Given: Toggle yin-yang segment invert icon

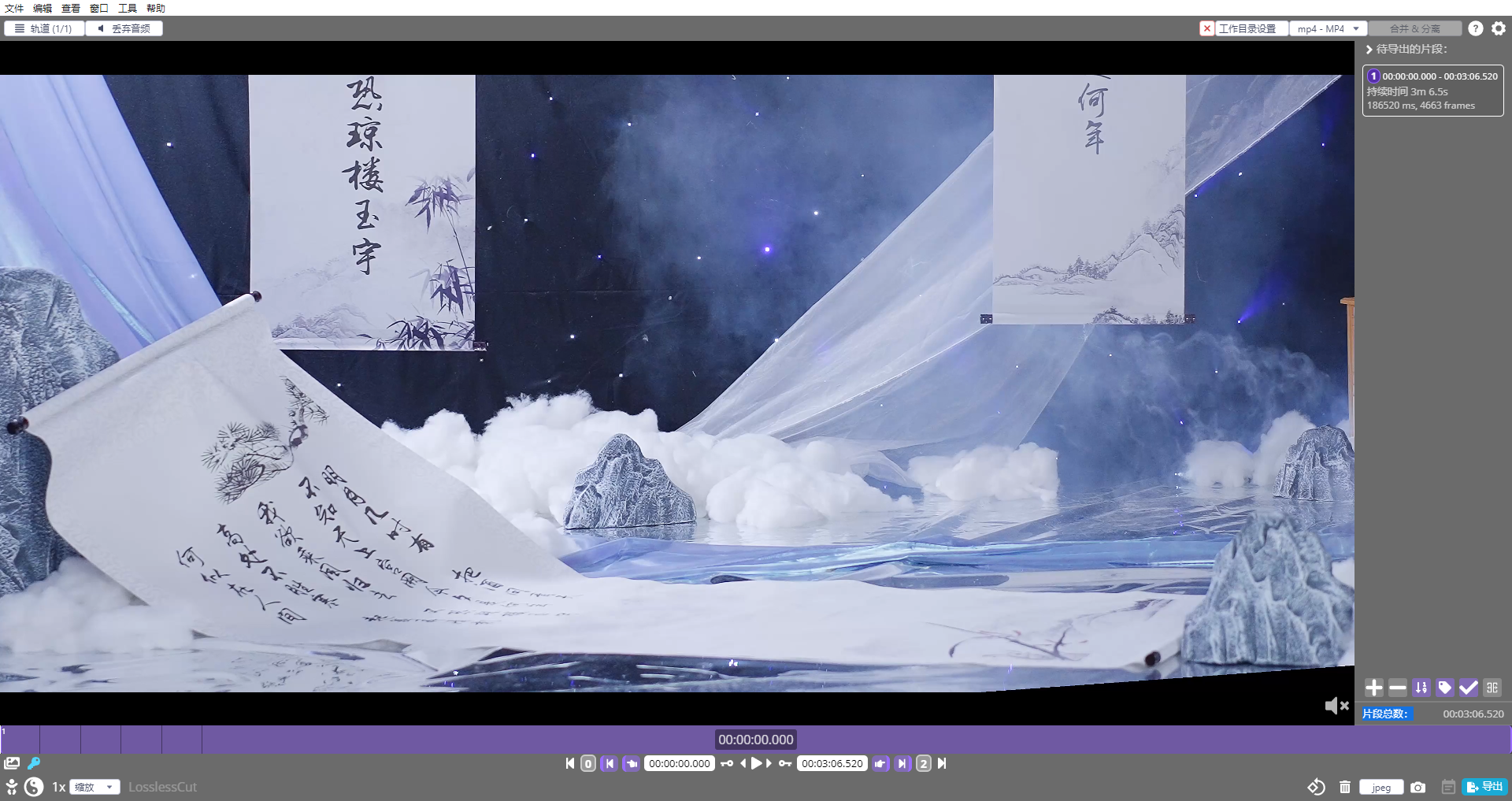Looking at the screenshot, I should 34,787.
